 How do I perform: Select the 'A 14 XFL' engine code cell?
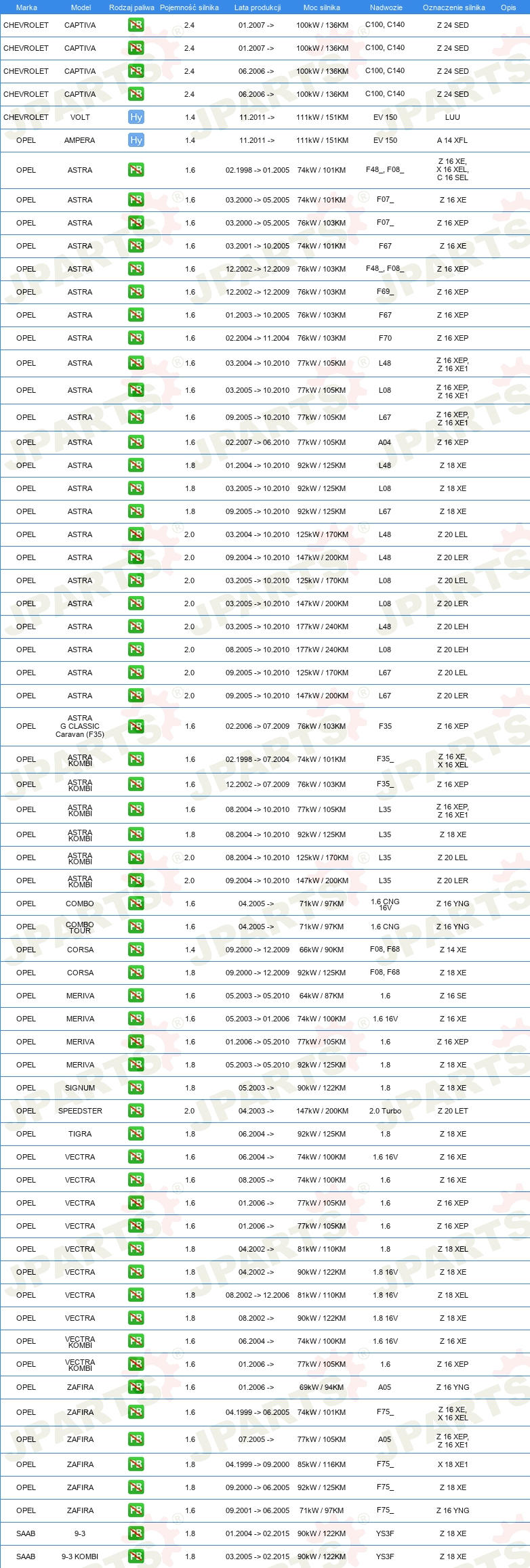tap(453, 140)
